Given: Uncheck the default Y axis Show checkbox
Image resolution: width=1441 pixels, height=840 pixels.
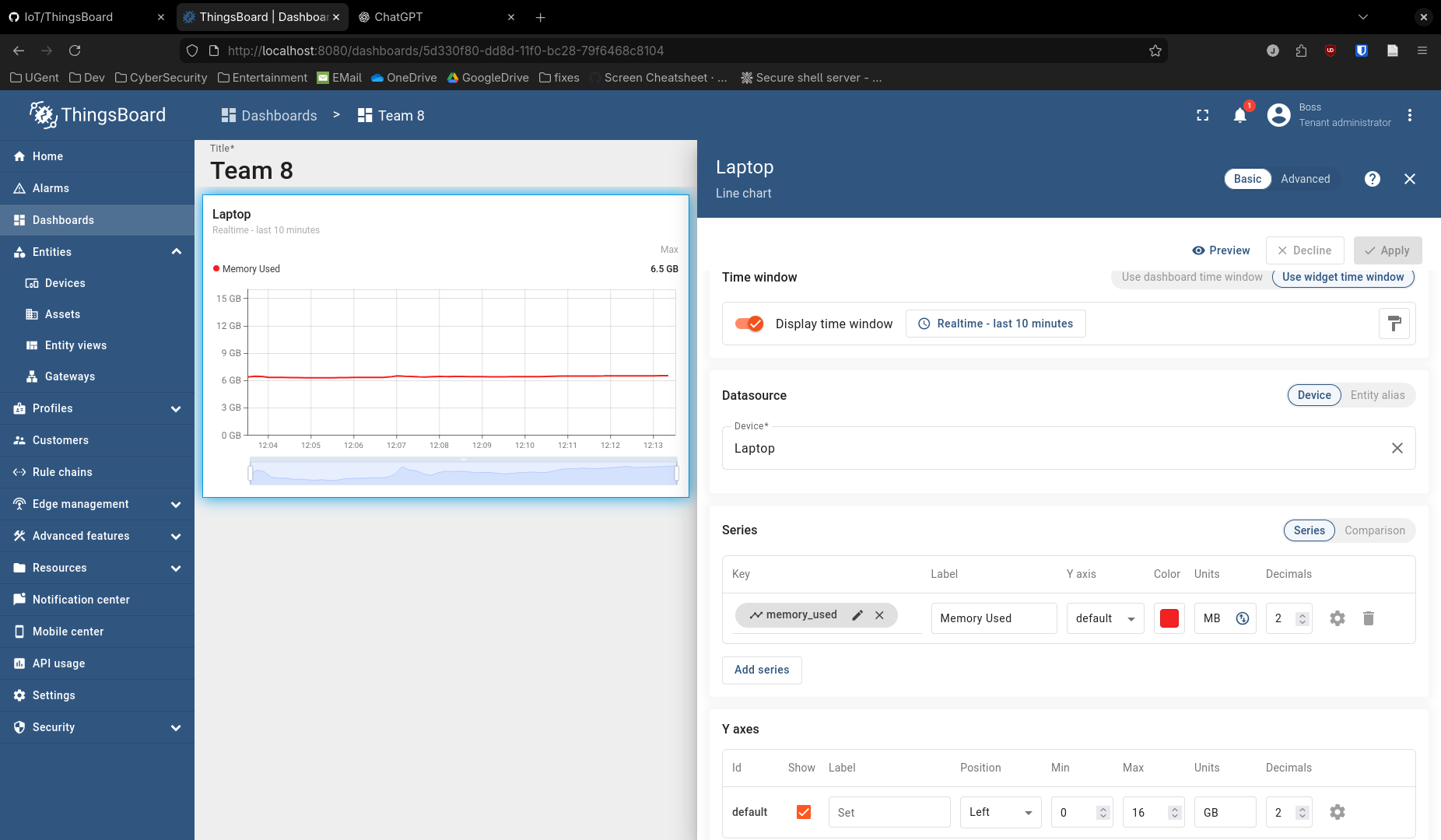Looking at the screenshot, I should click(804, 812).
